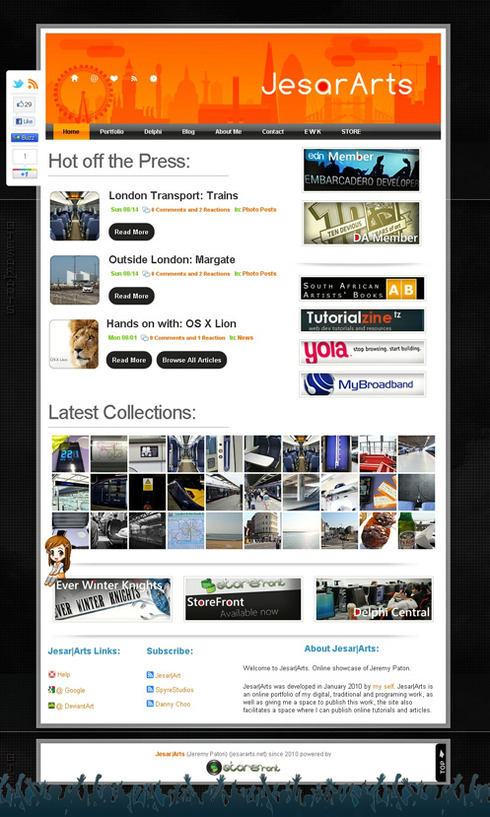Select the STORE menu item
The width and height of the screenshot is (490, 817).
click(x=351, y=132)
